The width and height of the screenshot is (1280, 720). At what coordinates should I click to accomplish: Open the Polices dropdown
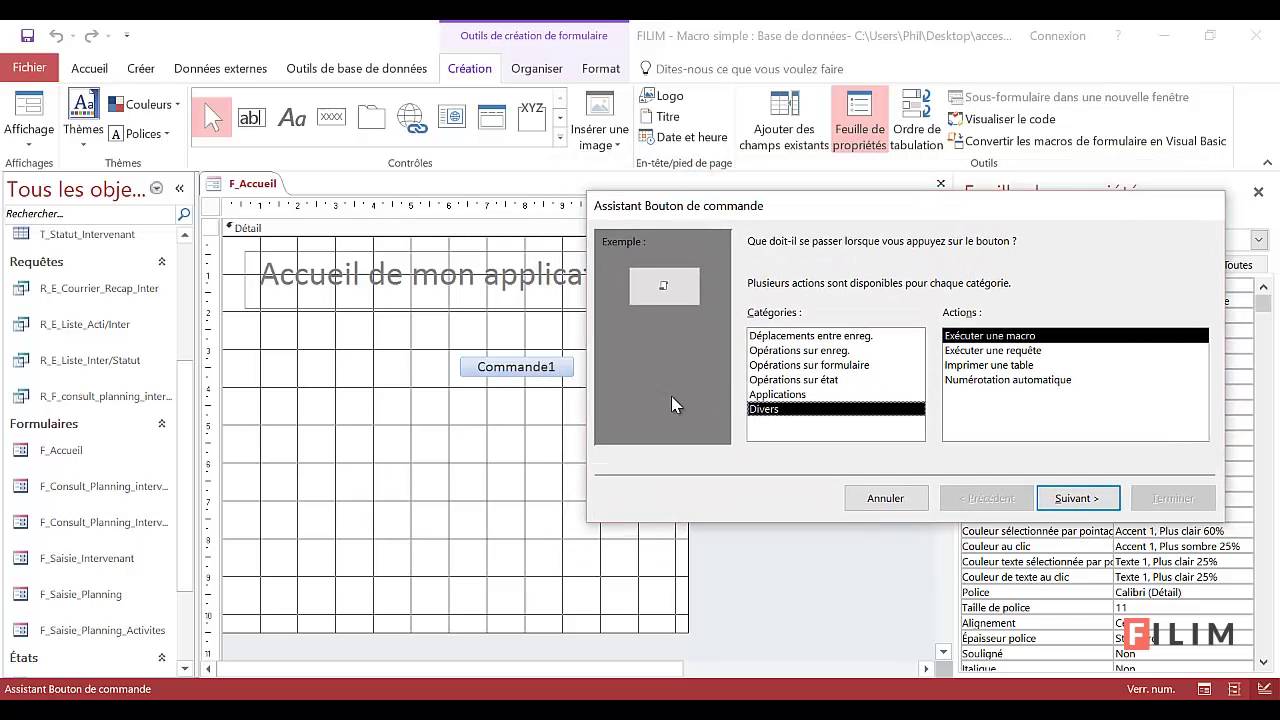tap(139, 134)
